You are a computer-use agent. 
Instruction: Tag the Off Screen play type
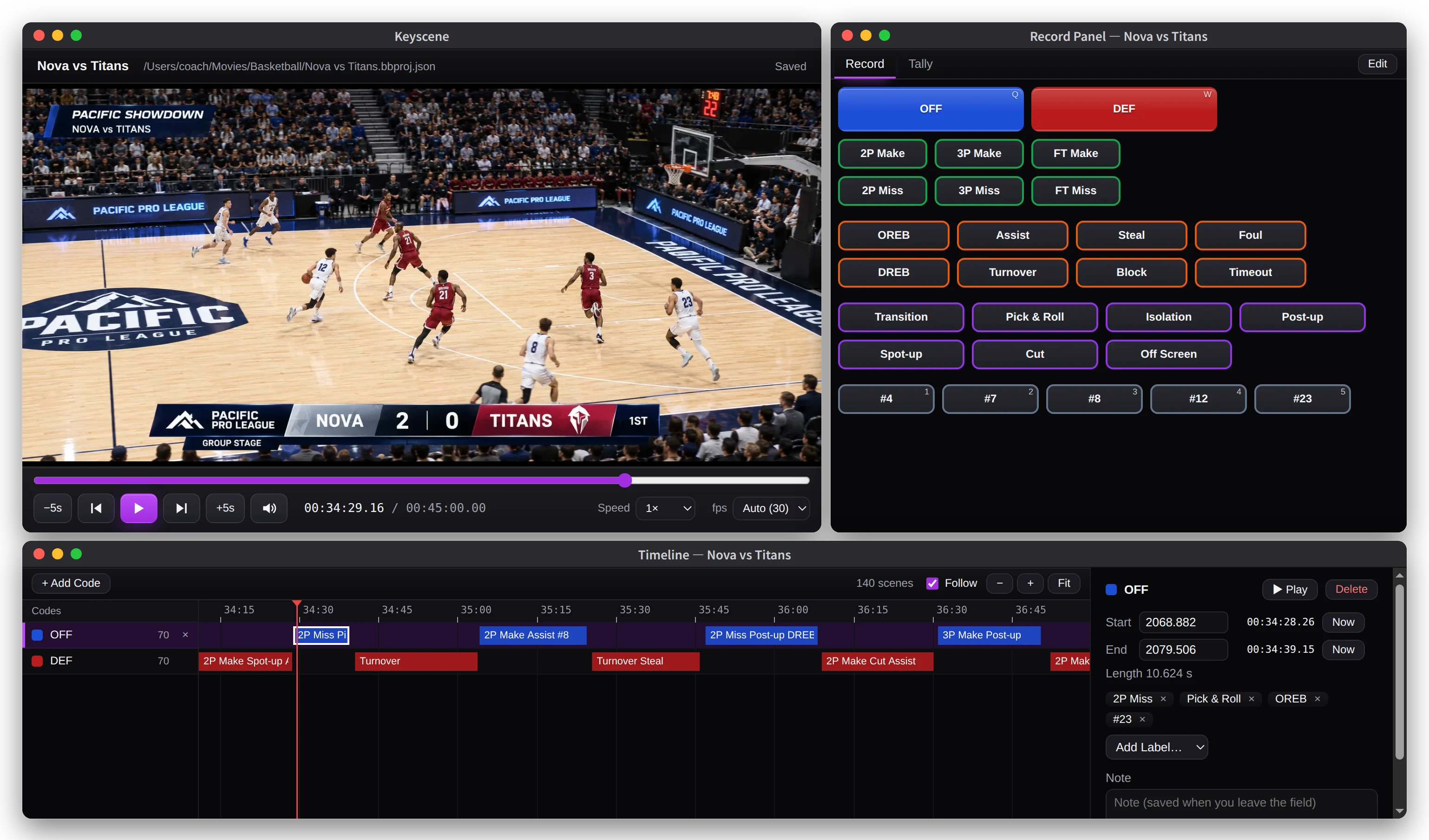1168,354
